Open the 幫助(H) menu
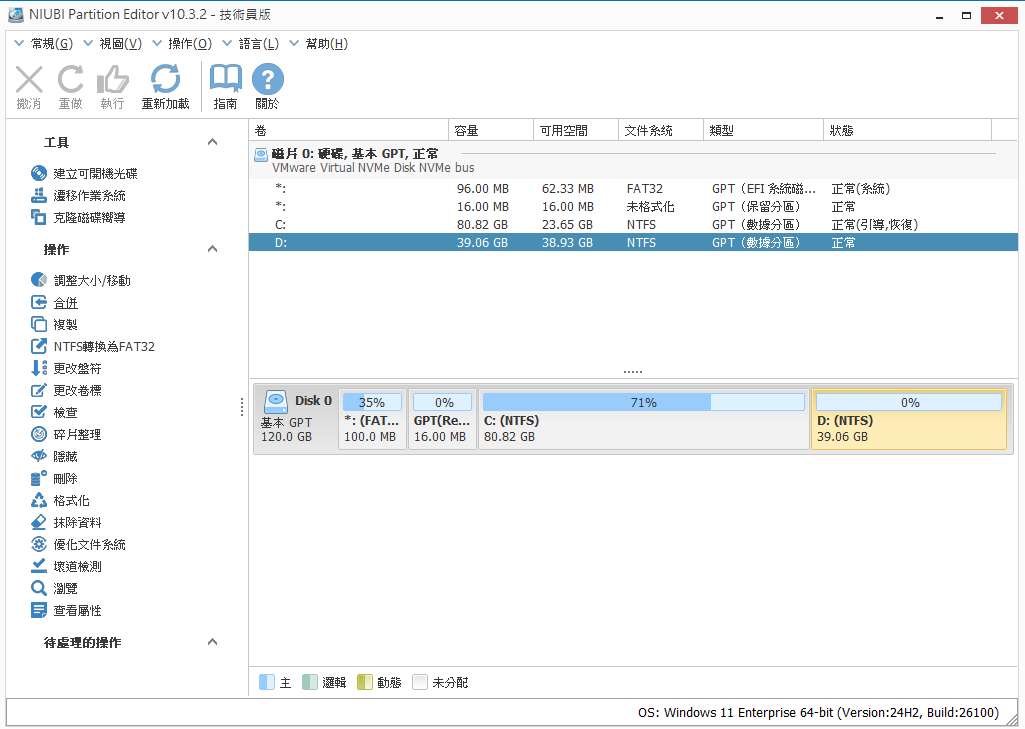The height and width of the screenshot is (729, 1025). click(319, 44)
